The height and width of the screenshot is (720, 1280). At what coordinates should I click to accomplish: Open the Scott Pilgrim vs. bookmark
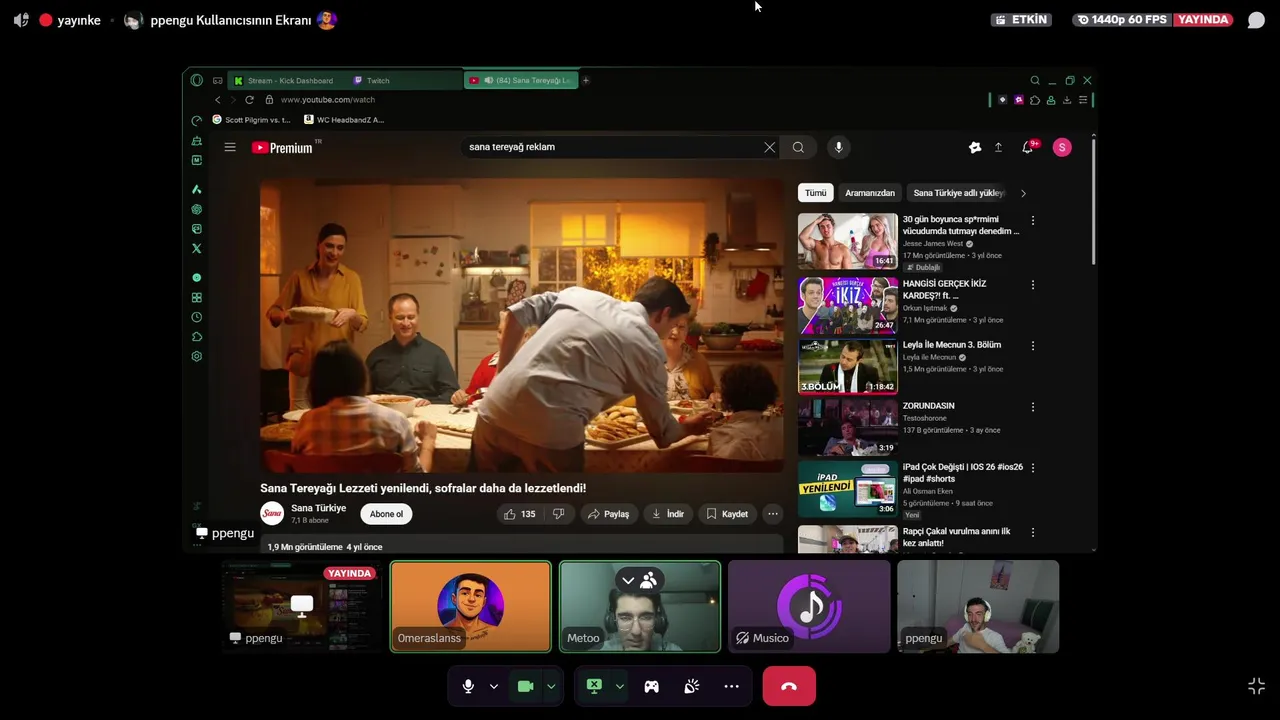coord(251,120)
